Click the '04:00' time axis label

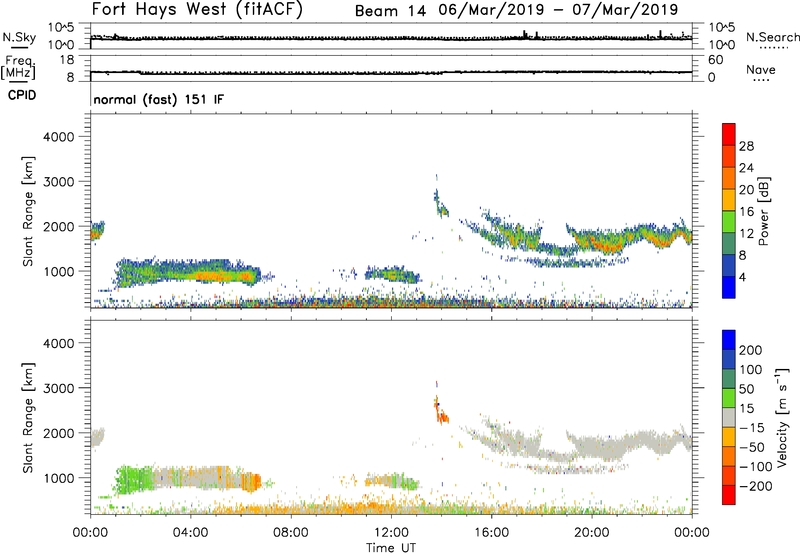click(x=191, y=533)
